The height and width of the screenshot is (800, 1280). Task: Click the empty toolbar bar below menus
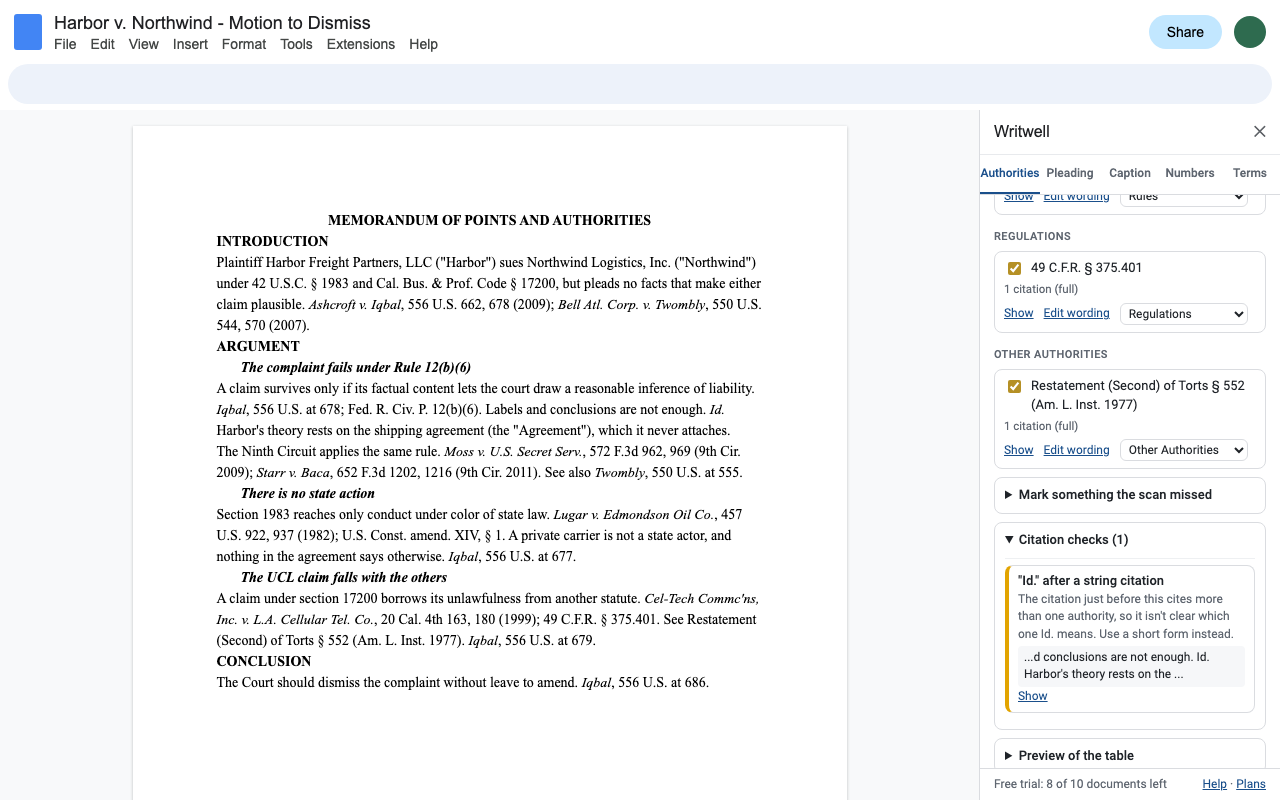[x=640, y=84]
